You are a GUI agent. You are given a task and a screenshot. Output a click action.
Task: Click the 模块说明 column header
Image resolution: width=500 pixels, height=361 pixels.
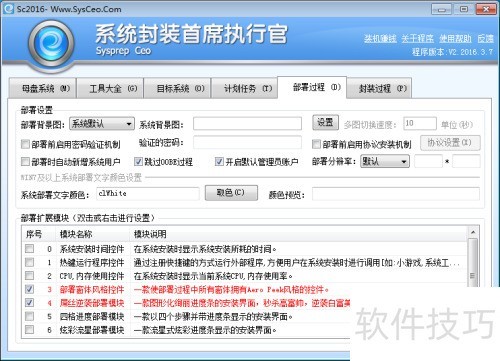(298, 234)
